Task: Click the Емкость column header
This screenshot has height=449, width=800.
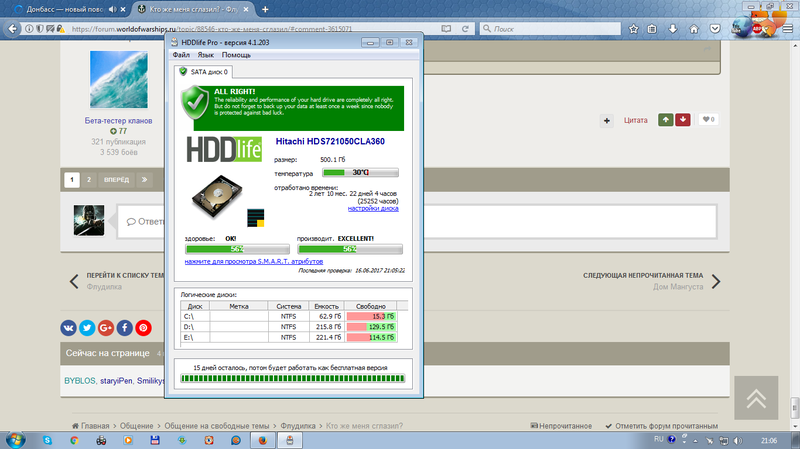Action: (x=327, y=306)
